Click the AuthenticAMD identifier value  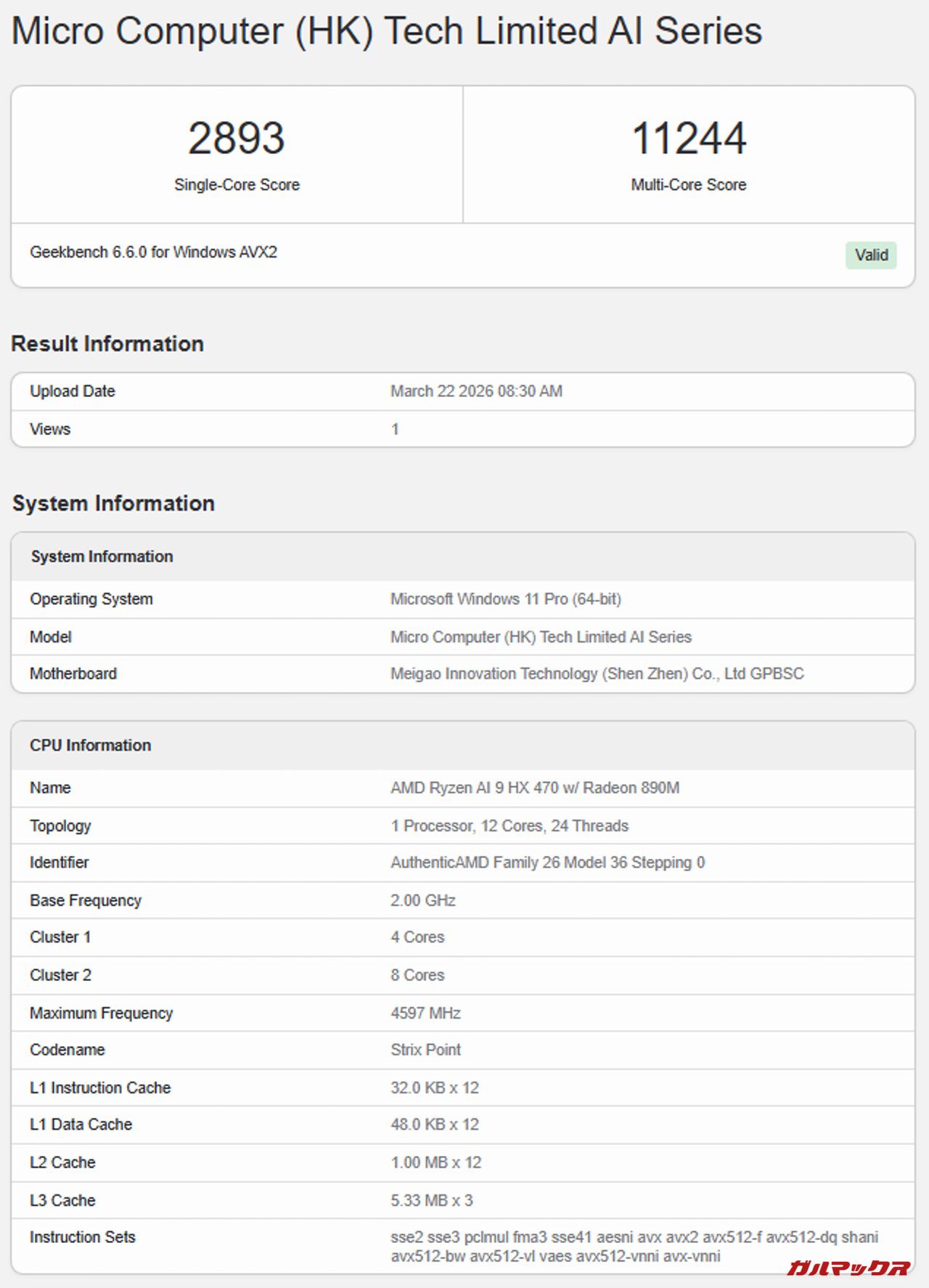[547, 863]
